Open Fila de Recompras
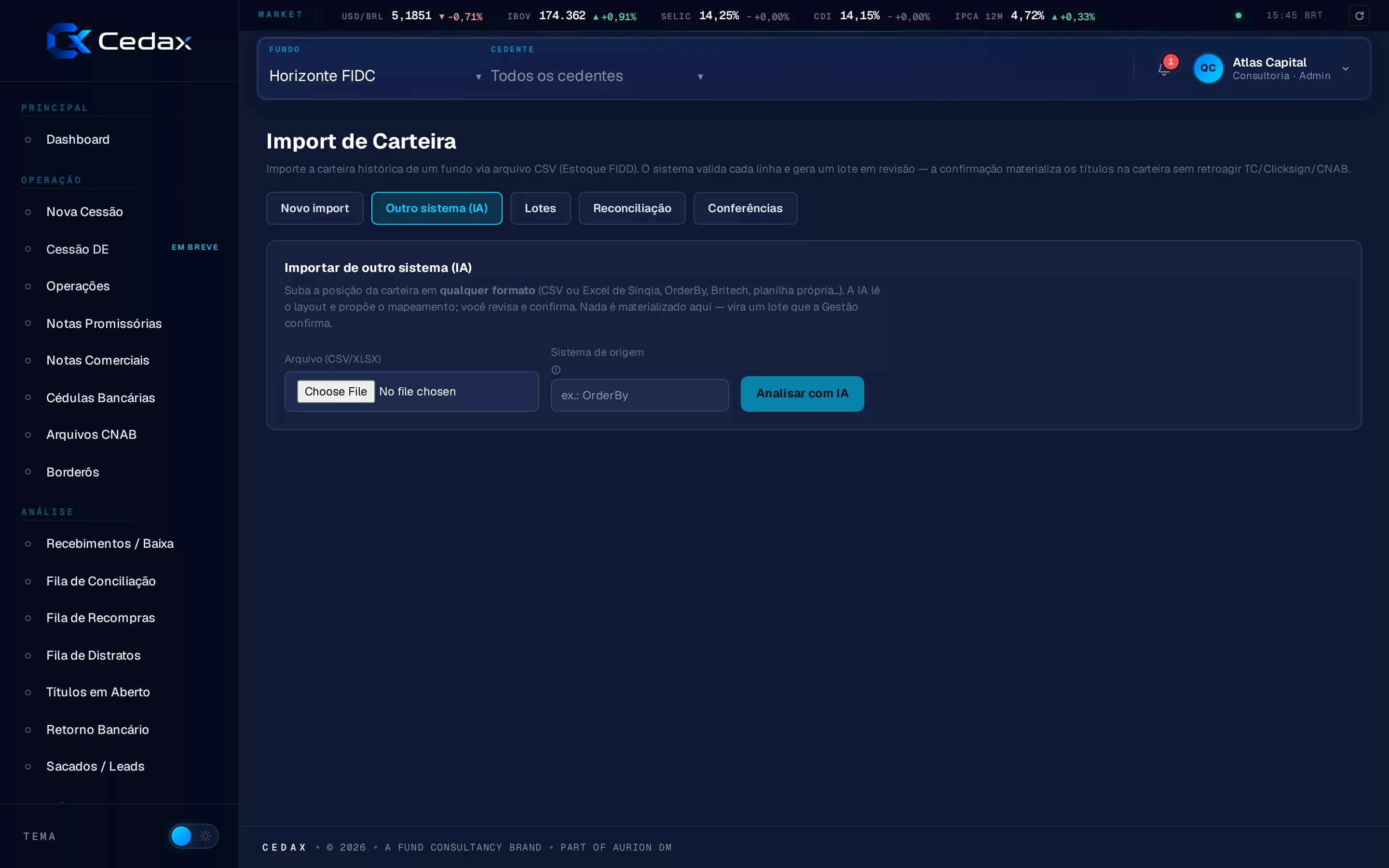This screenshot has height=868, width=1389. pos(100,618)
